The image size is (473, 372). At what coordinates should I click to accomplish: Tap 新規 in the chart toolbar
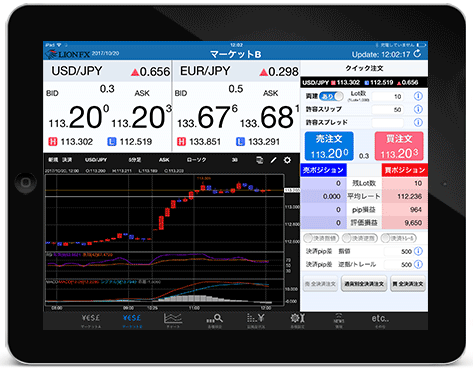point(53,160)
